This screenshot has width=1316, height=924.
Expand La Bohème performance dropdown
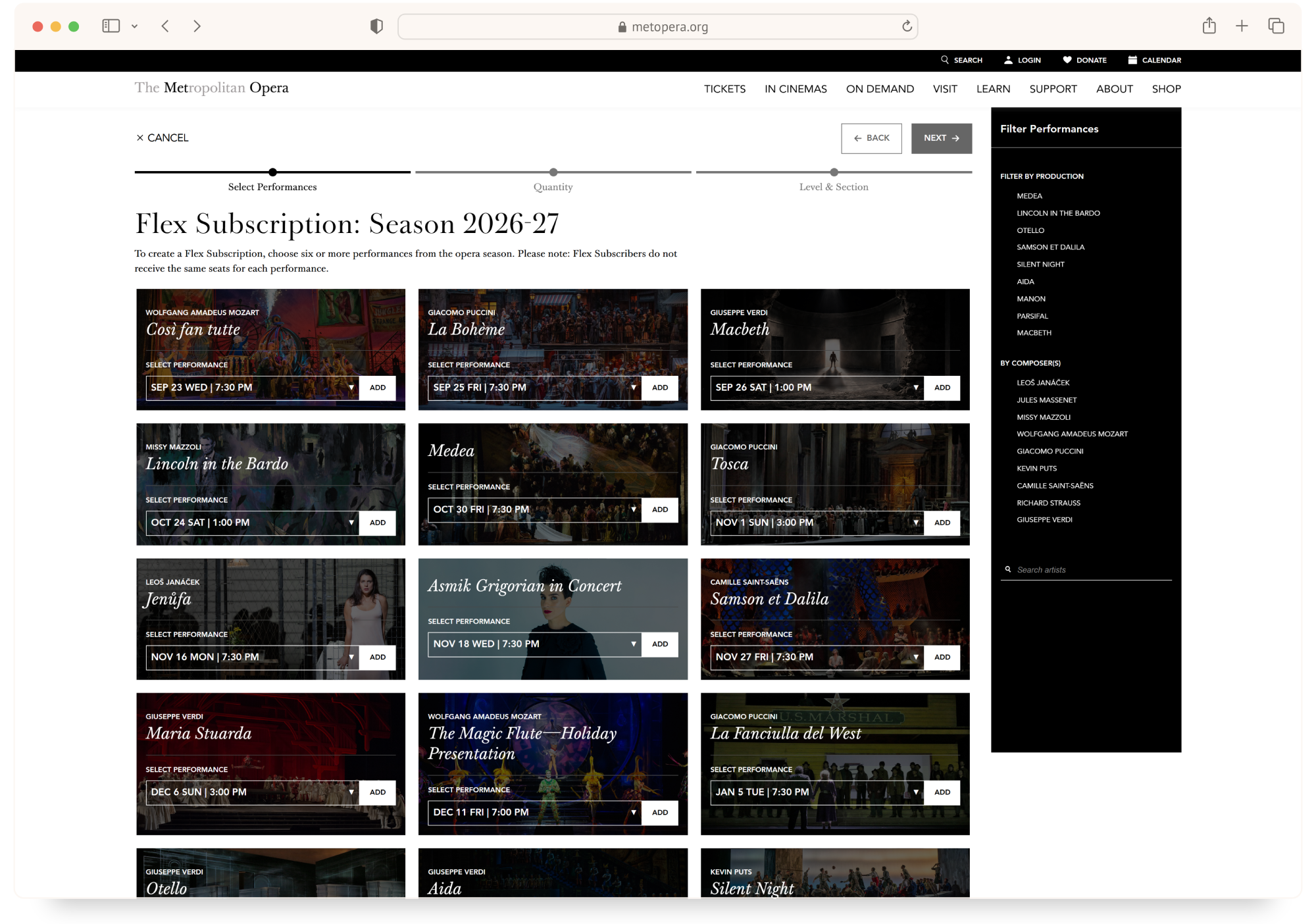[x=534, y=388]
